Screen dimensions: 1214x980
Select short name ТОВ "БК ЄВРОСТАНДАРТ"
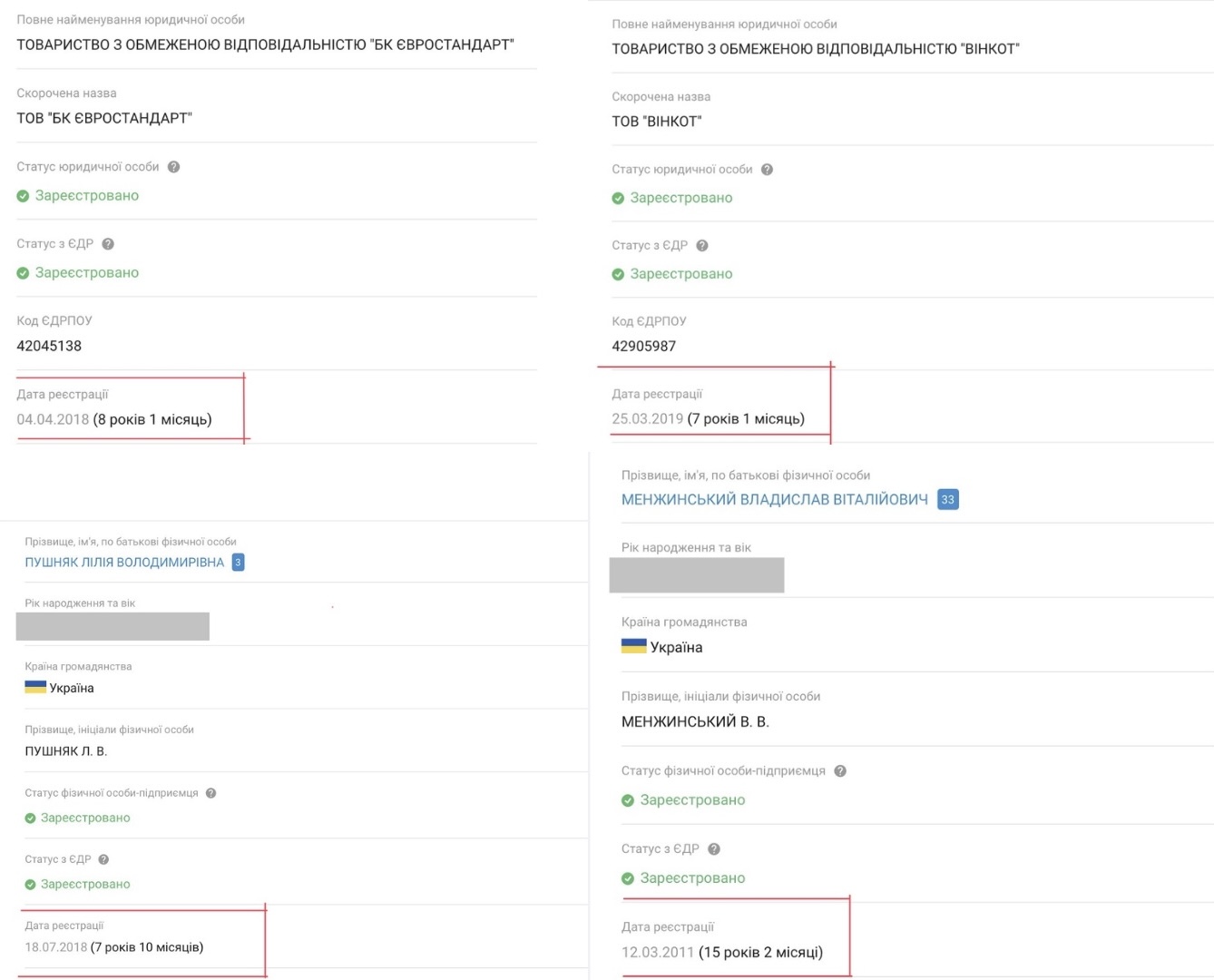click(104, 118)
